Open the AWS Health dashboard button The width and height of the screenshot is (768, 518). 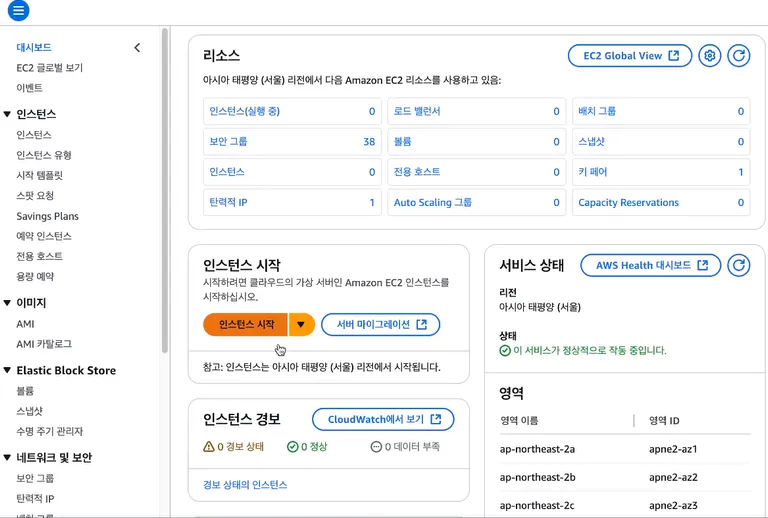click(x=650, y=265)
